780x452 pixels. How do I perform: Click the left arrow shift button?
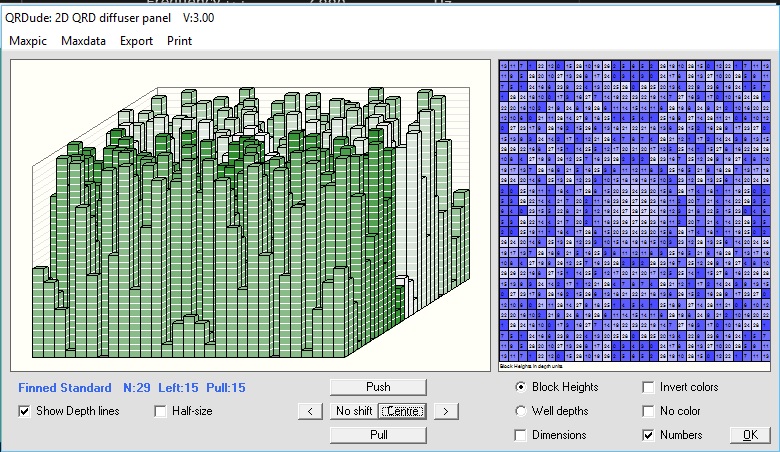(x=312, y=411)
